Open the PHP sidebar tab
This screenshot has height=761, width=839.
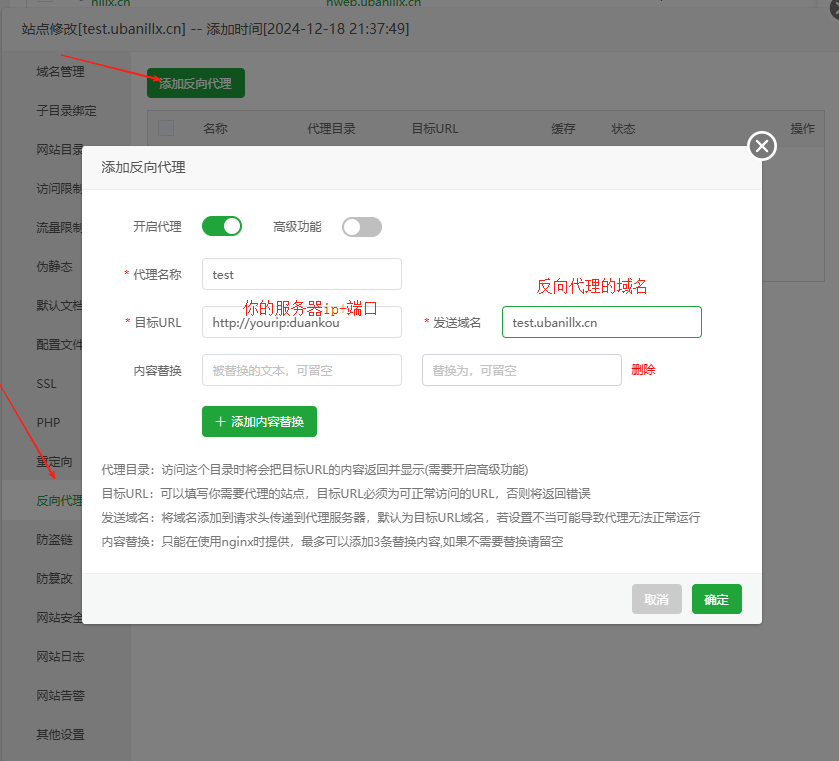pyautogui.click(x=48, y=423)
